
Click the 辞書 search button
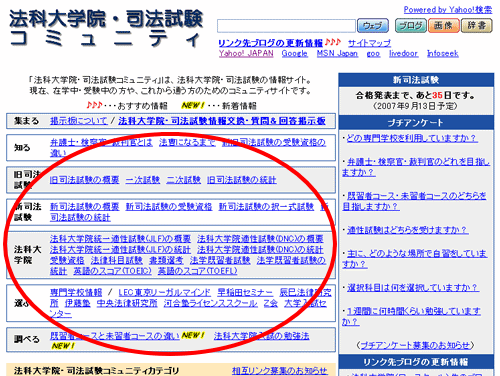(477, 26)
